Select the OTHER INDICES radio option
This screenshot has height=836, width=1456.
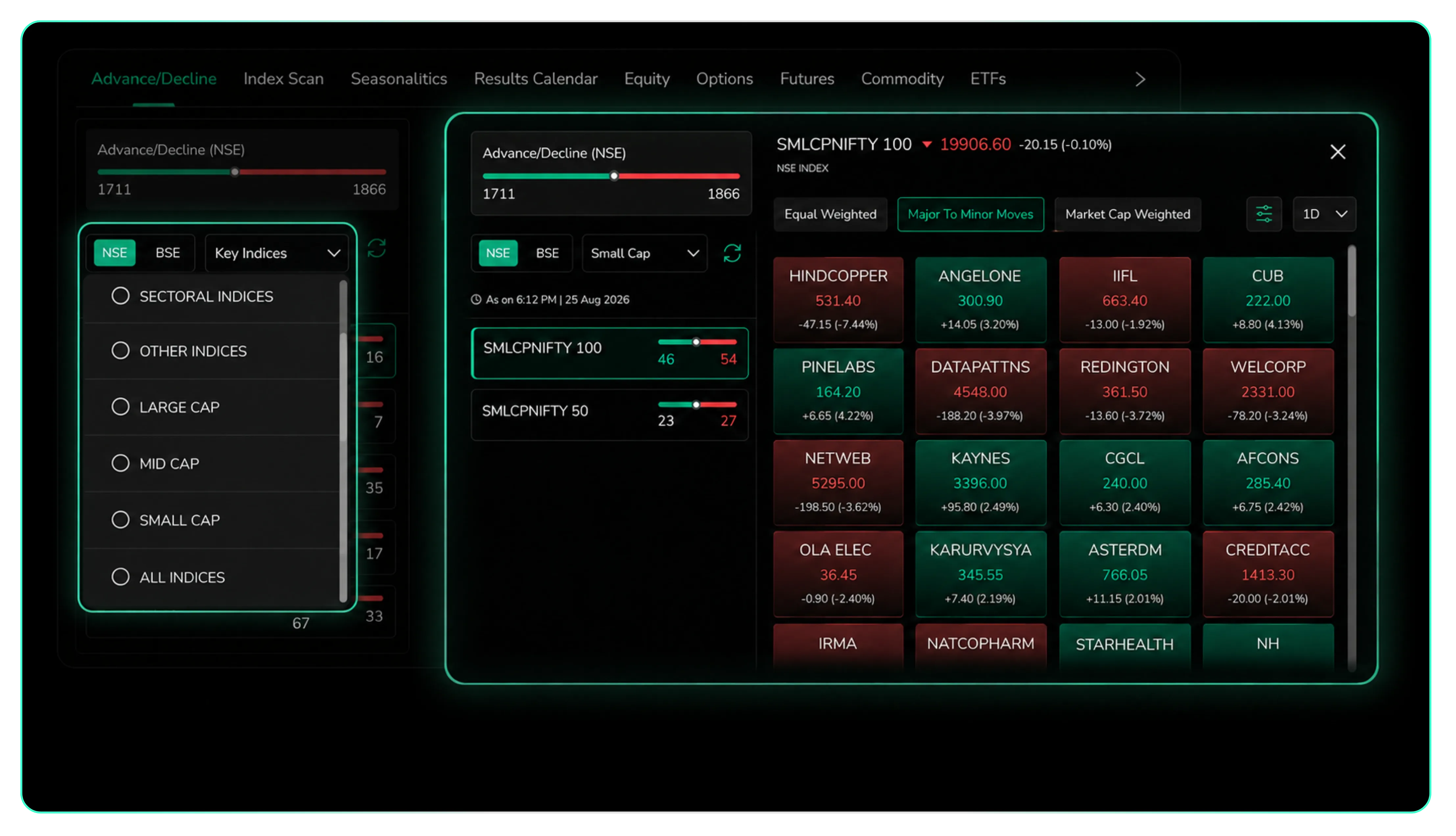tap(120, 351)
